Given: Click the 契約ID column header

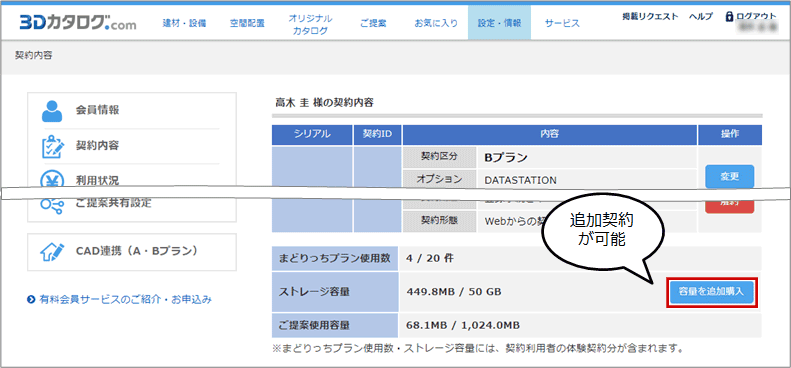Looking at the screenshot, I should [377, 135].
